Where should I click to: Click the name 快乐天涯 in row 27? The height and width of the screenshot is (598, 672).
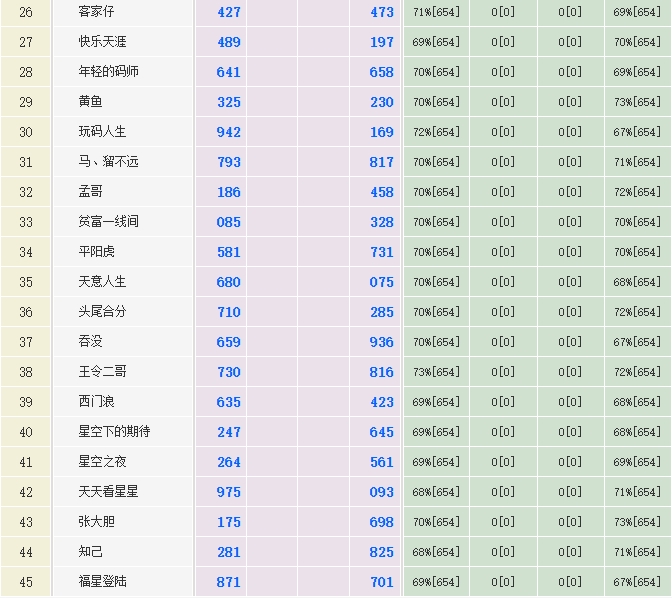(102, 42)
